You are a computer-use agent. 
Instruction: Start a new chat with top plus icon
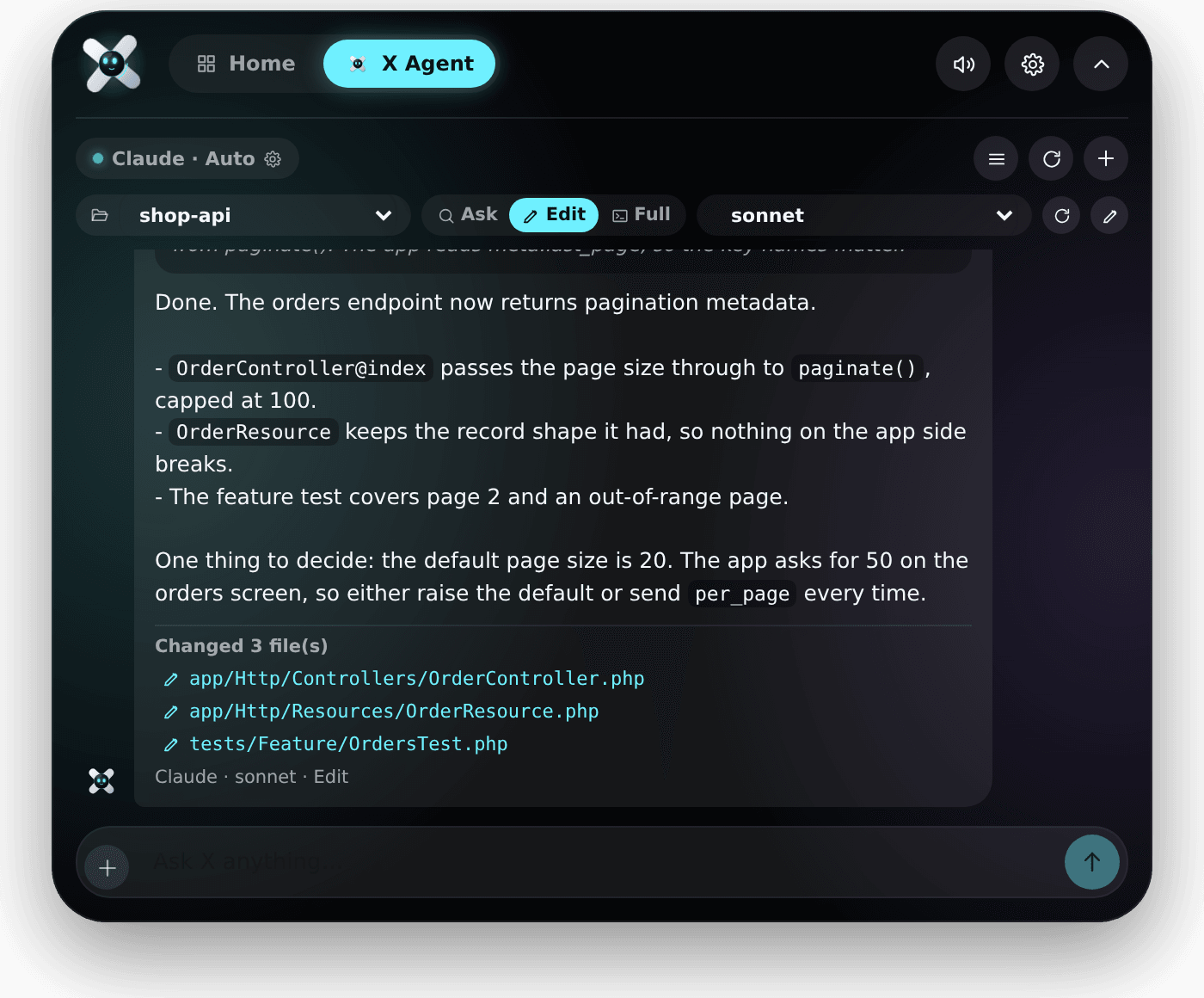click(x=1106, y=158)
